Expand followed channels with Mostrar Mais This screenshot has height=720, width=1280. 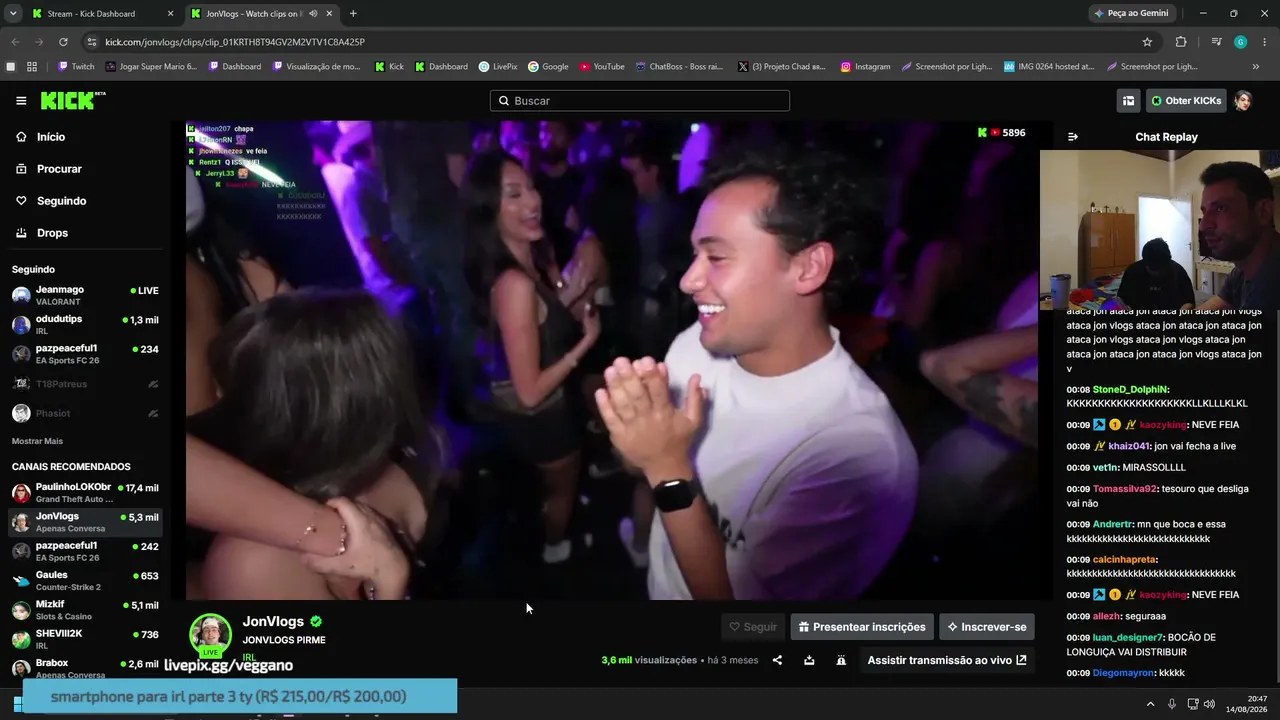tap(37, 441)
